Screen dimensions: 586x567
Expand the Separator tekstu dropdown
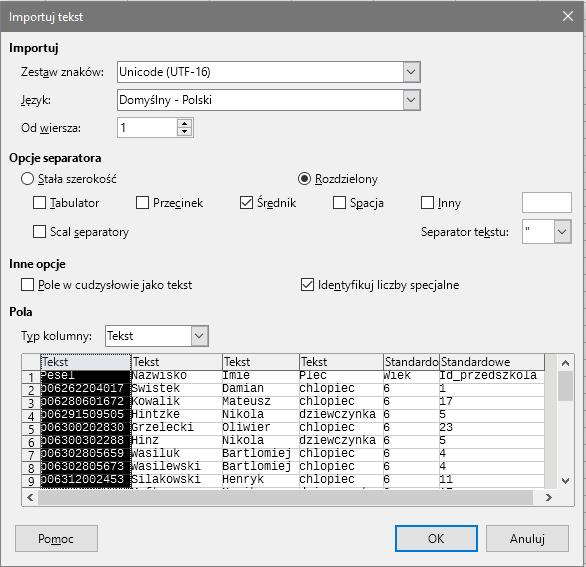(562, 232)
